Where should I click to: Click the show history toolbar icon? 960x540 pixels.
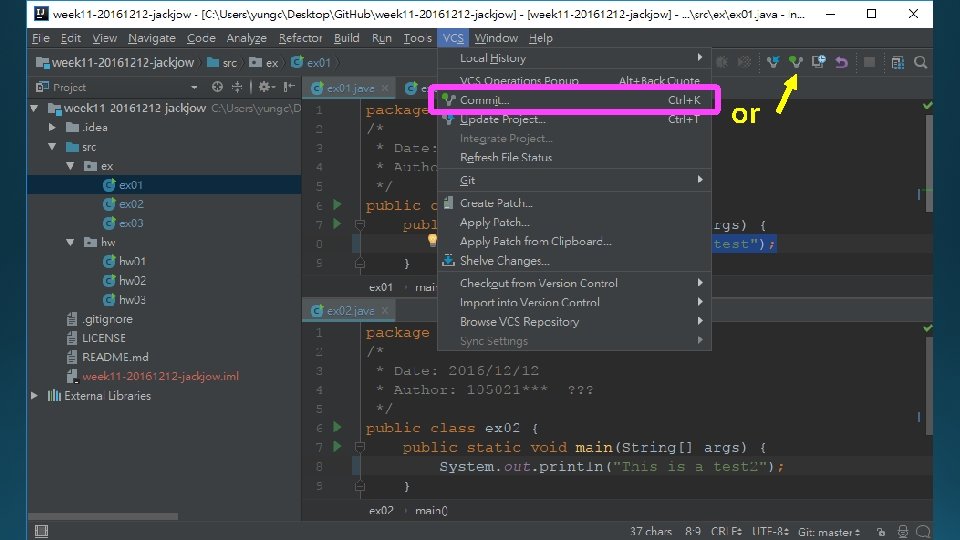tap(818, 62)
